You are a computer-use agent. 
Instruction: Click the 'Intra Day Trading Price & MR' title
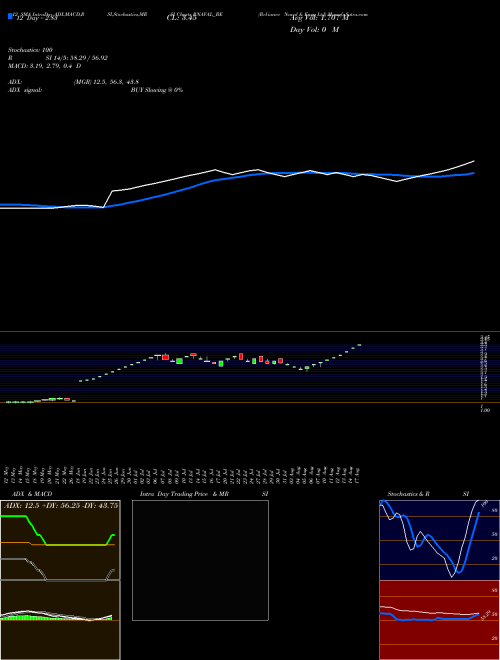point(185,494)
